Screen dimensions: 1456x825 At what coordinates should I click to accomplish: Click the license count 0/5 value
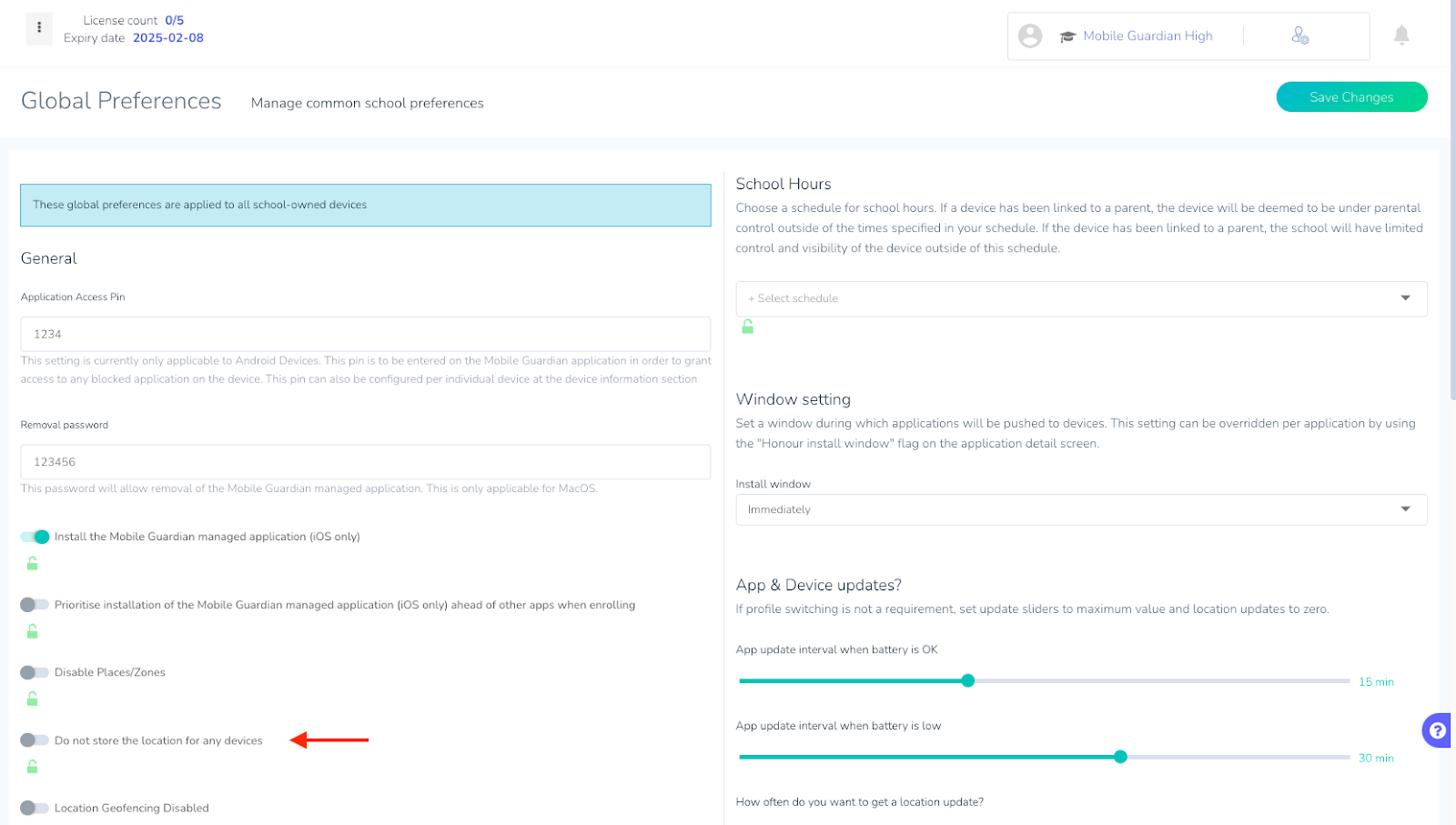pyautogui.click(x=175, y=20)
